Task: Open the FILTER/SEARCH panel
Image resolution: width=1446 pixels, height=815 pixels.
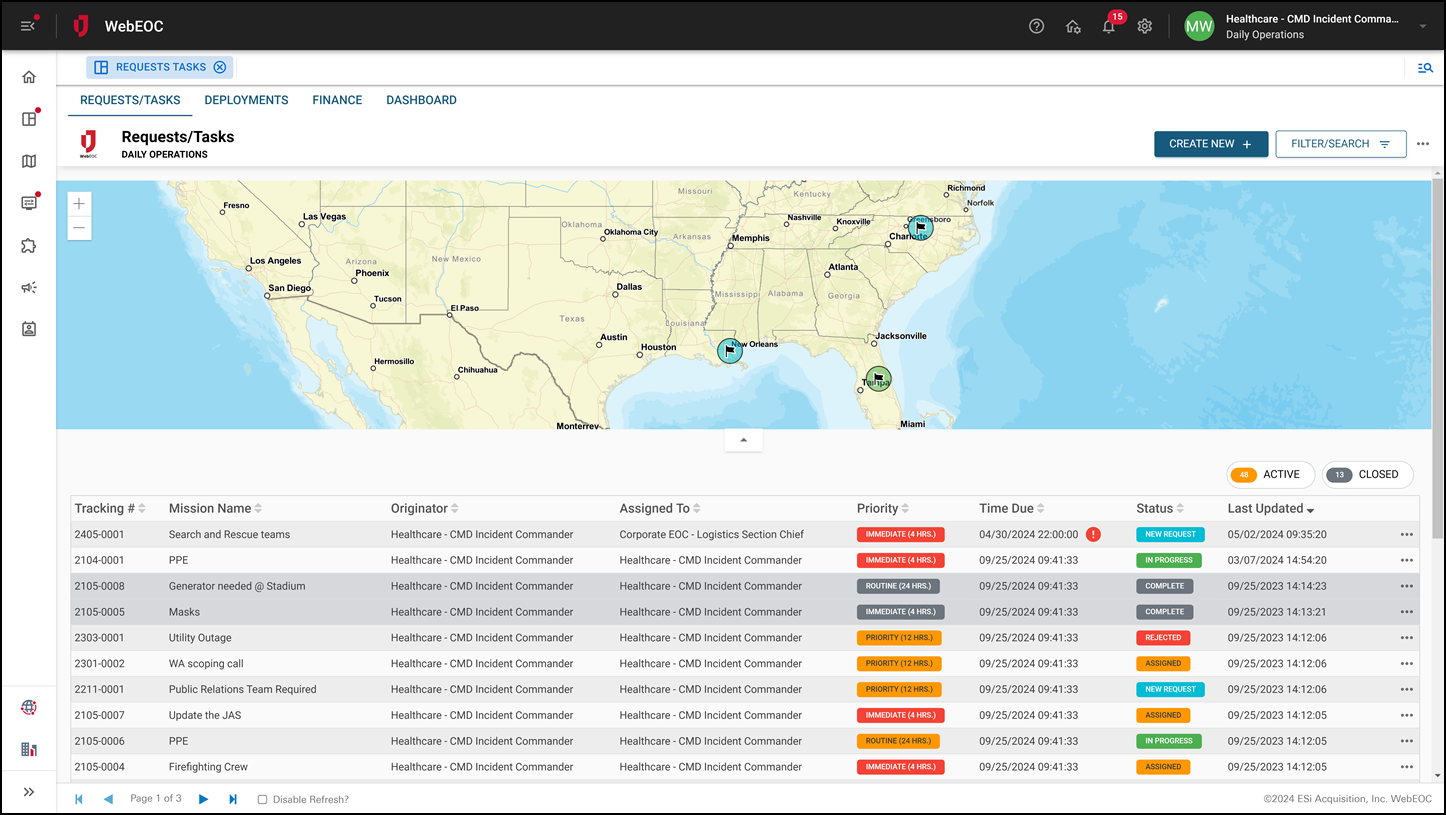Action: click(x=1340, y=144)
